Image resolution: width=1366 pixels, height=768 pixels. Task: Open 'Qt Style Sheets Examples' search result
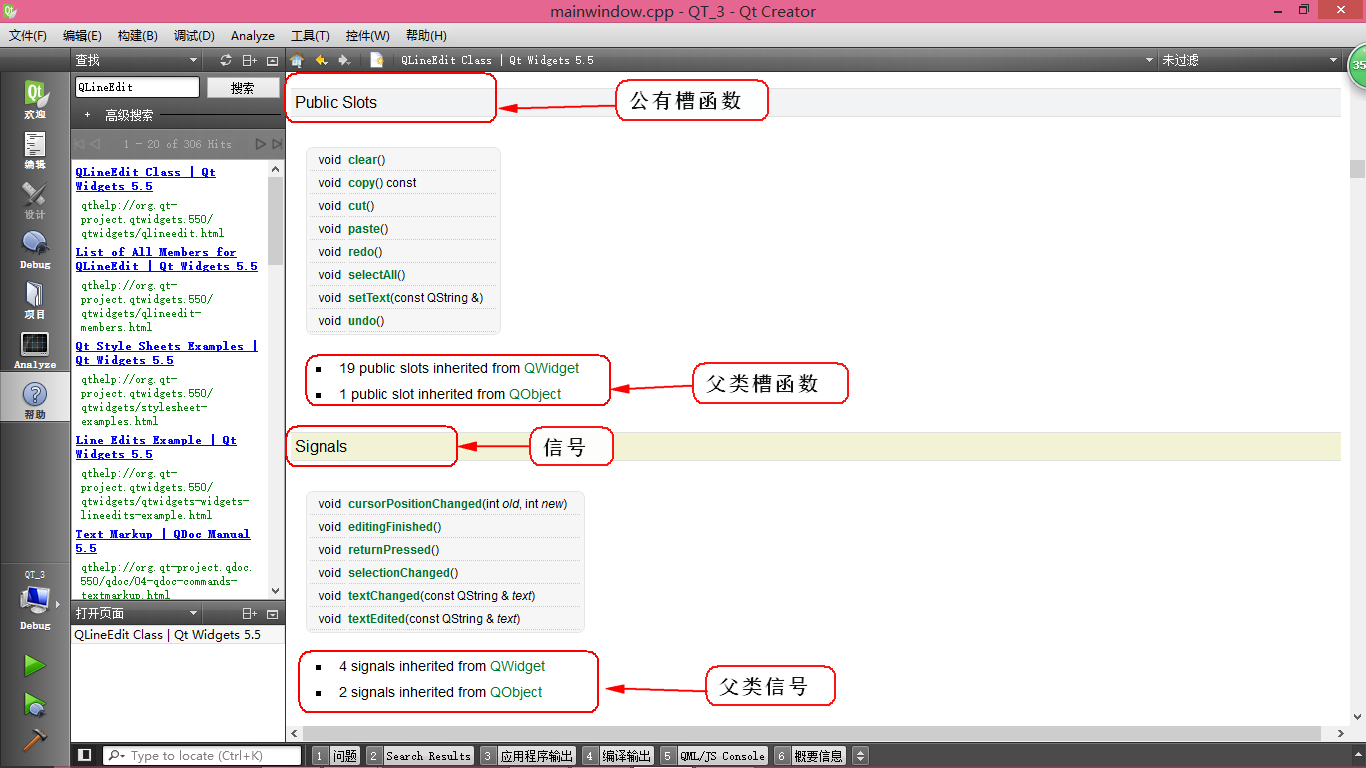click(x=166, y=353)
